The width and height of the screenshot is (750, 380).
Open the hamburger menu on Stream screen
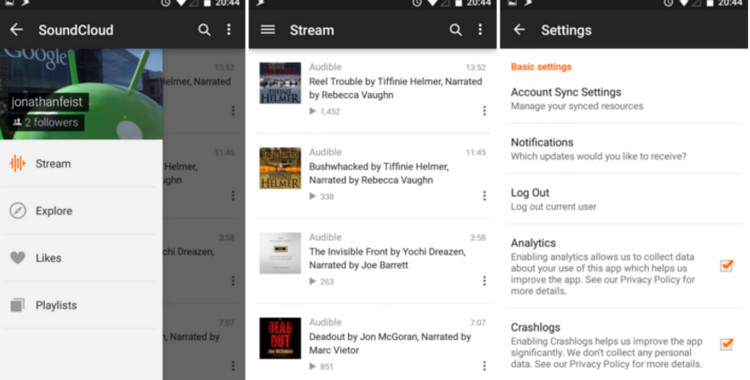pos(268,30)
